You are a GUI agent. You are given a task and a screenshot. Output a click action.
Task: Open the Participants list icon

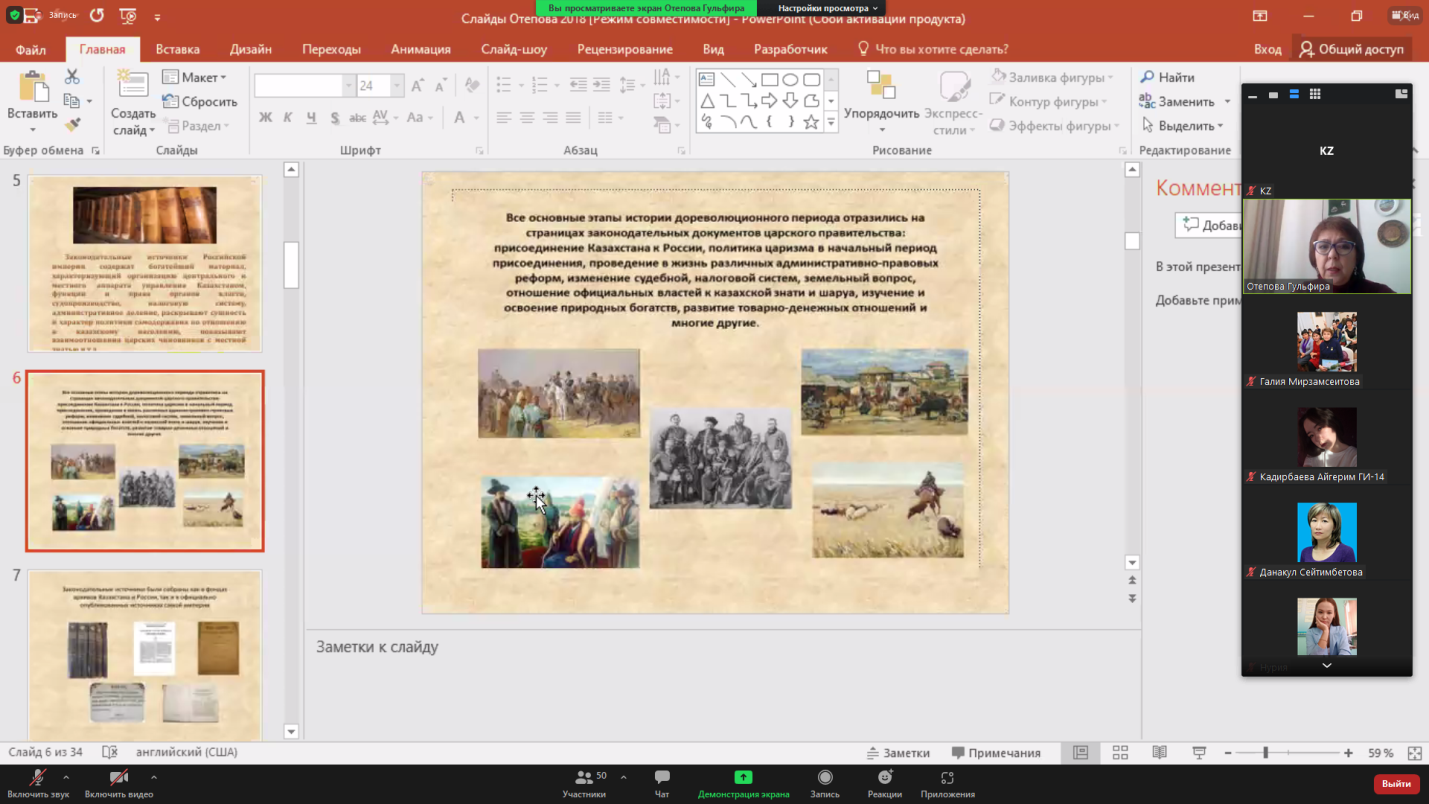click(584, 779)
